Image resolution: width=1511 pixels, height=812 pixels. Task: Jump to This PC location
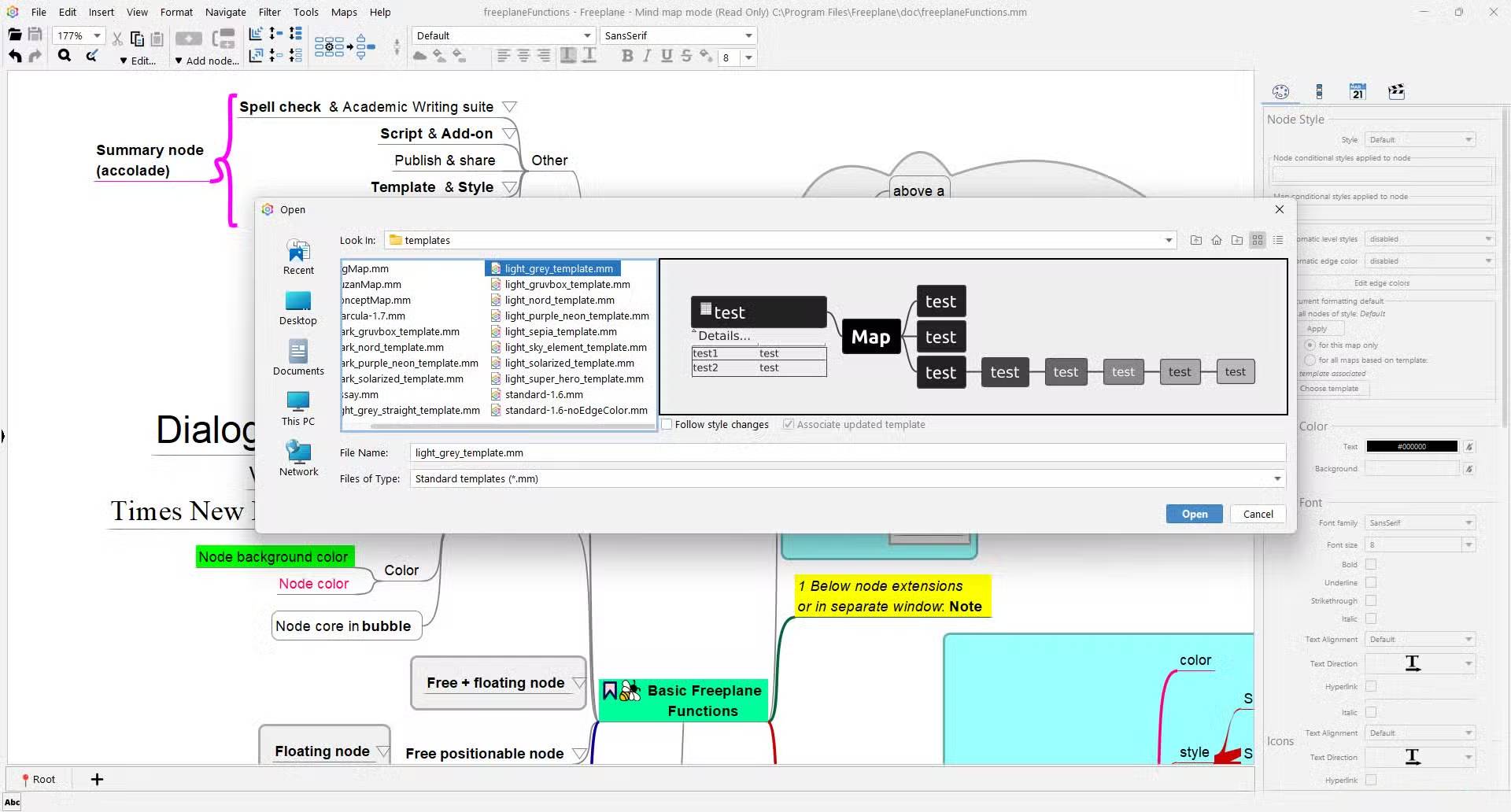point(298,408)
